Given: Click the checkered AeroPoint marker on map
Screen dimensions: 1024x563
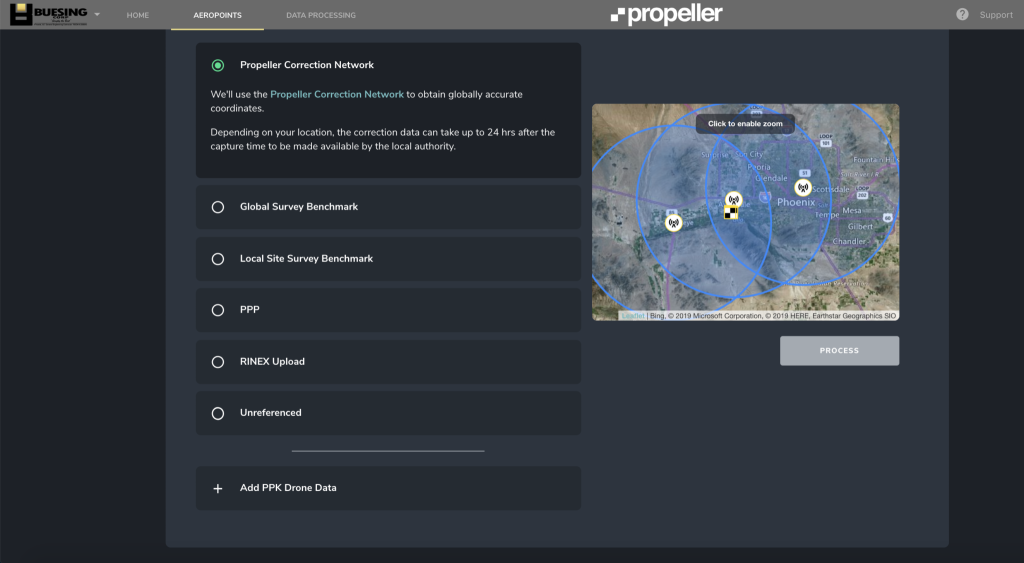Looking at the screenshot, I should tap(731, 213).
